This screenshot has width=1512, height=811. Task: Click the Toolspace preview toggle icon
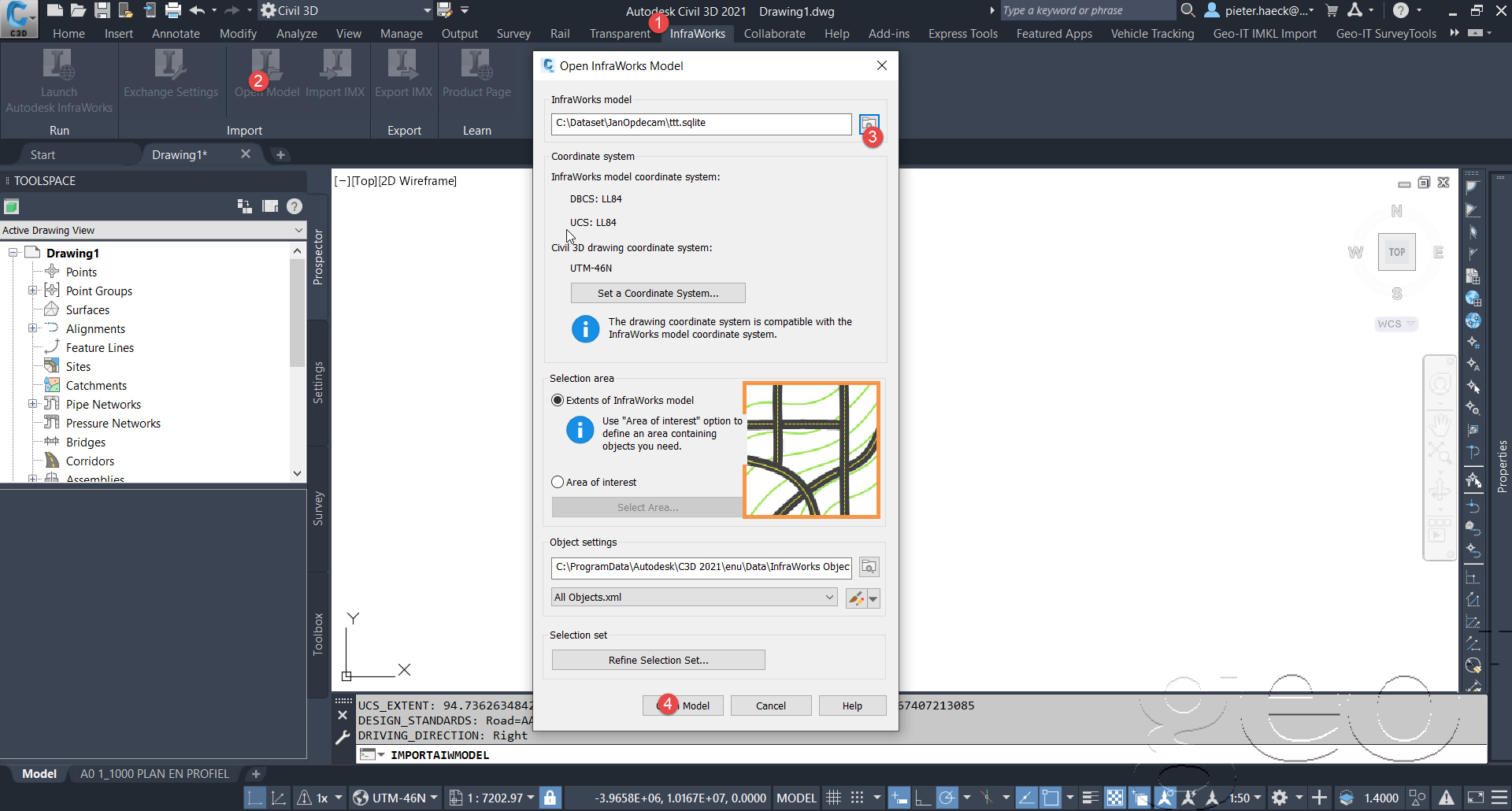[x=245, y=206]
